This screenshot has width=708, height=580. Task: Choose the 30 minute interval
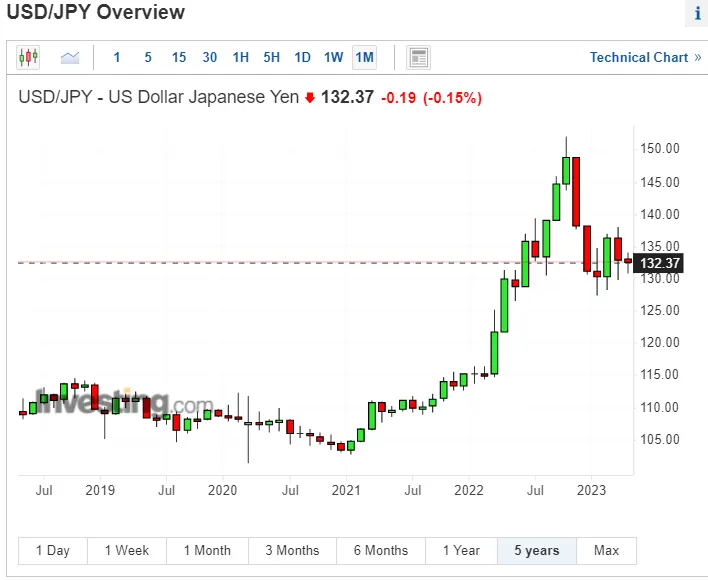pos(210,57)
